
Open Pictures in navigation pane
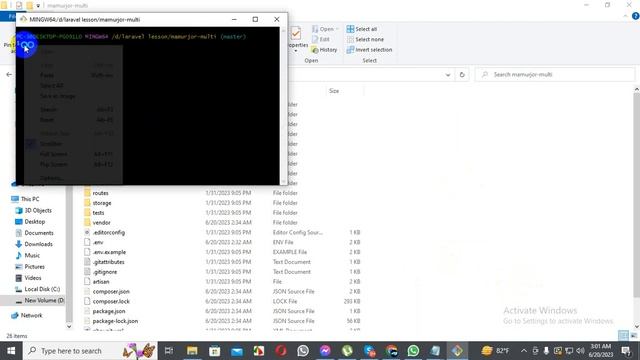click(x=34, y=267)
